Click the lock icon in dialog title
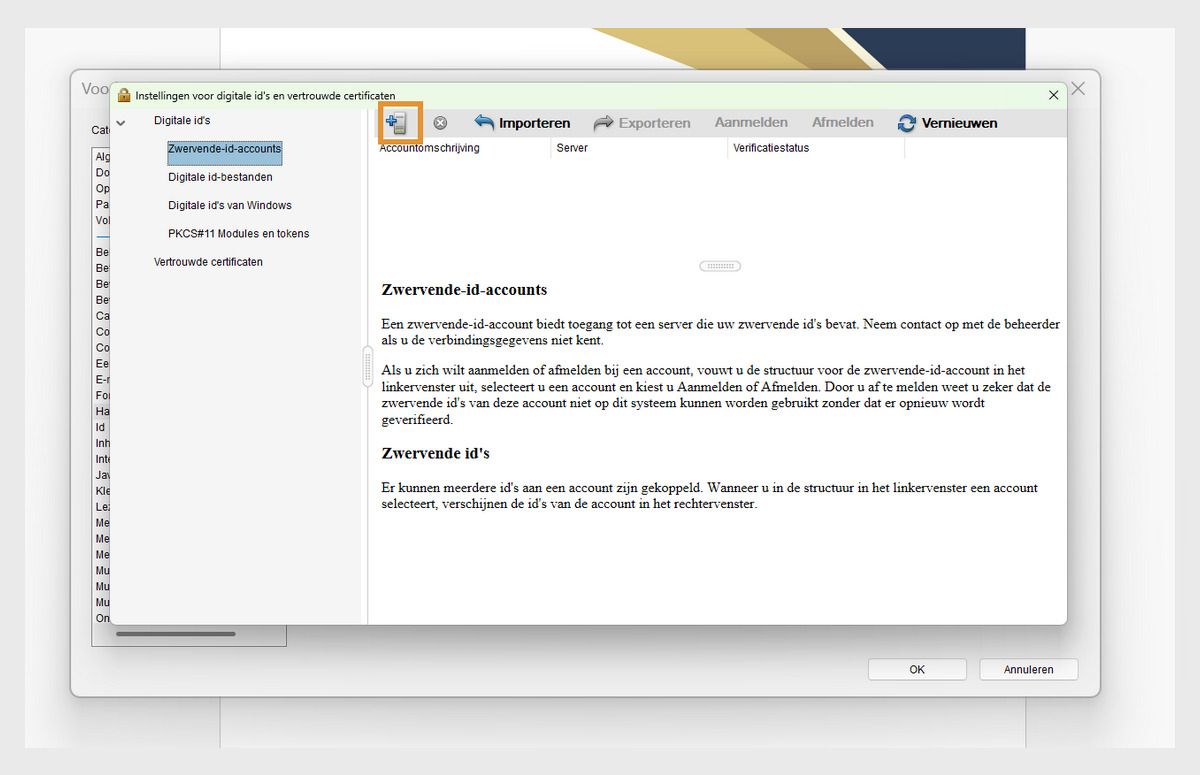The width and height of the screenshot is (1200, 775). click(124, 95)
